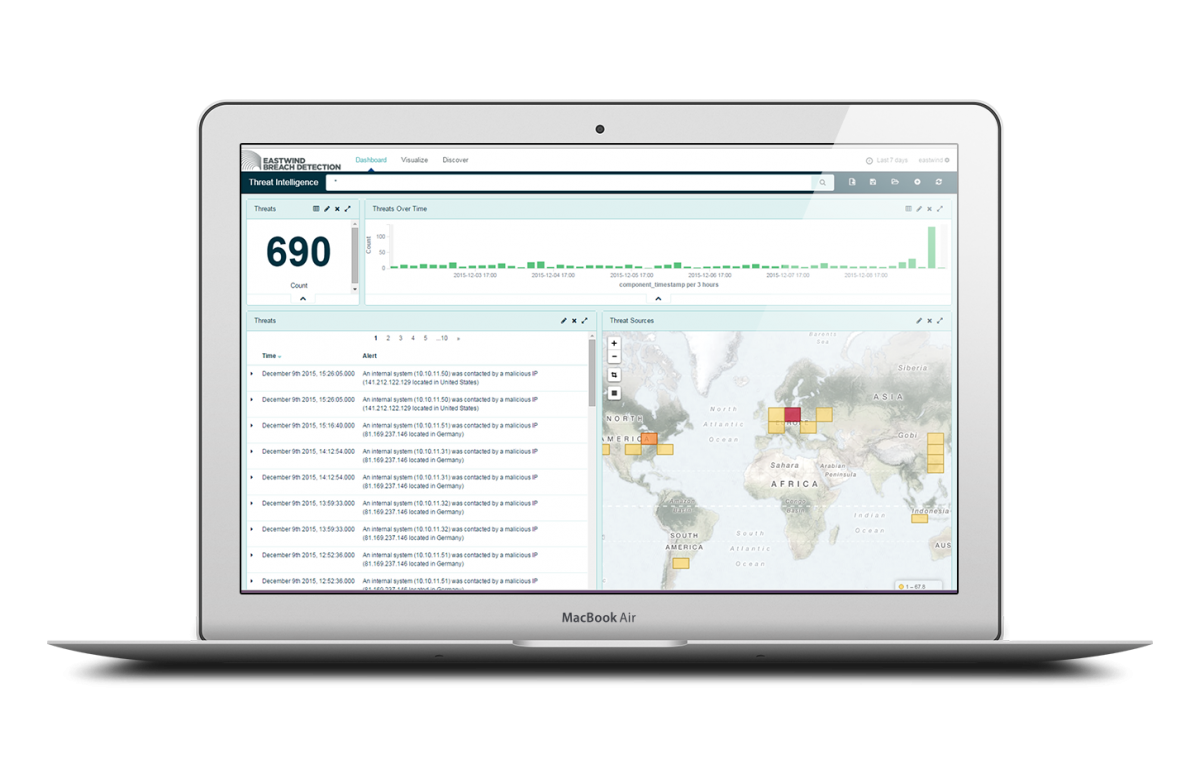This screenshot has width=1200, height=764.
Task: Remove the Threat Sources panel
Action: 929,321
